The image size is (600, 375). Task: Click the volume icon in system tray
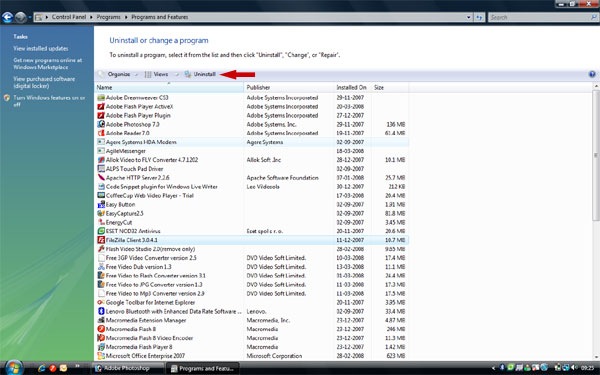coord(575,368)
